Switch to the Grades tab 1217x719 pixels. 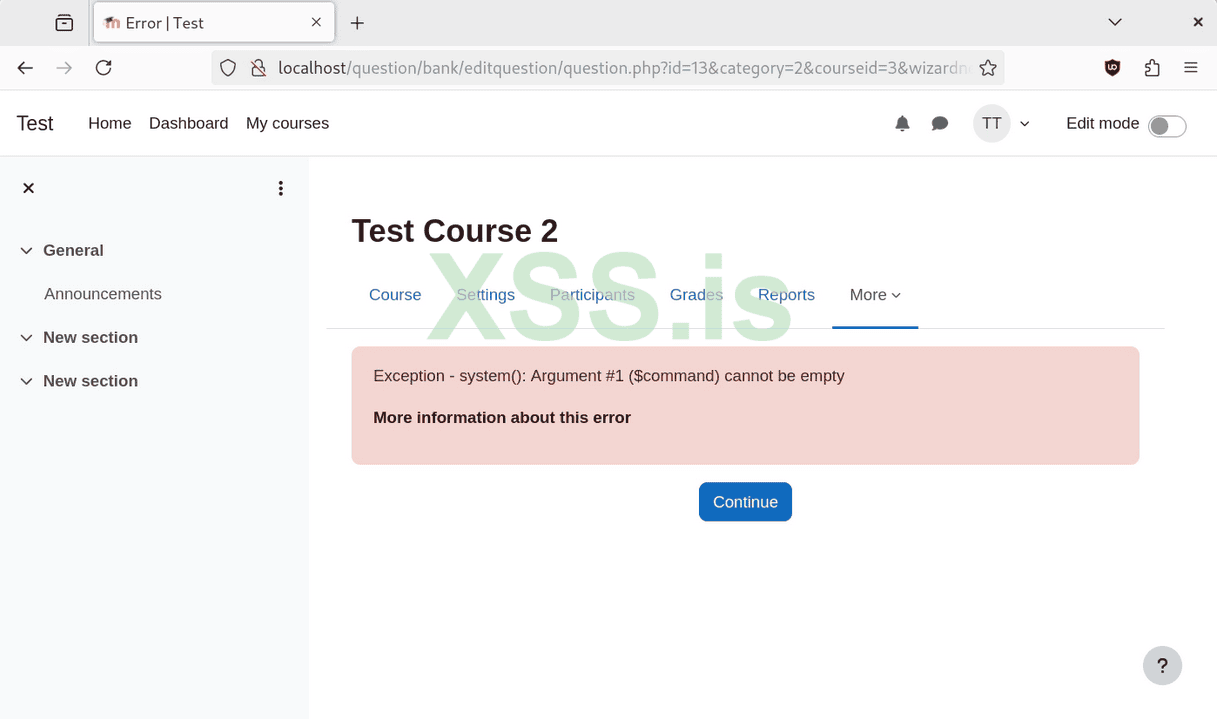coord(696,295)
